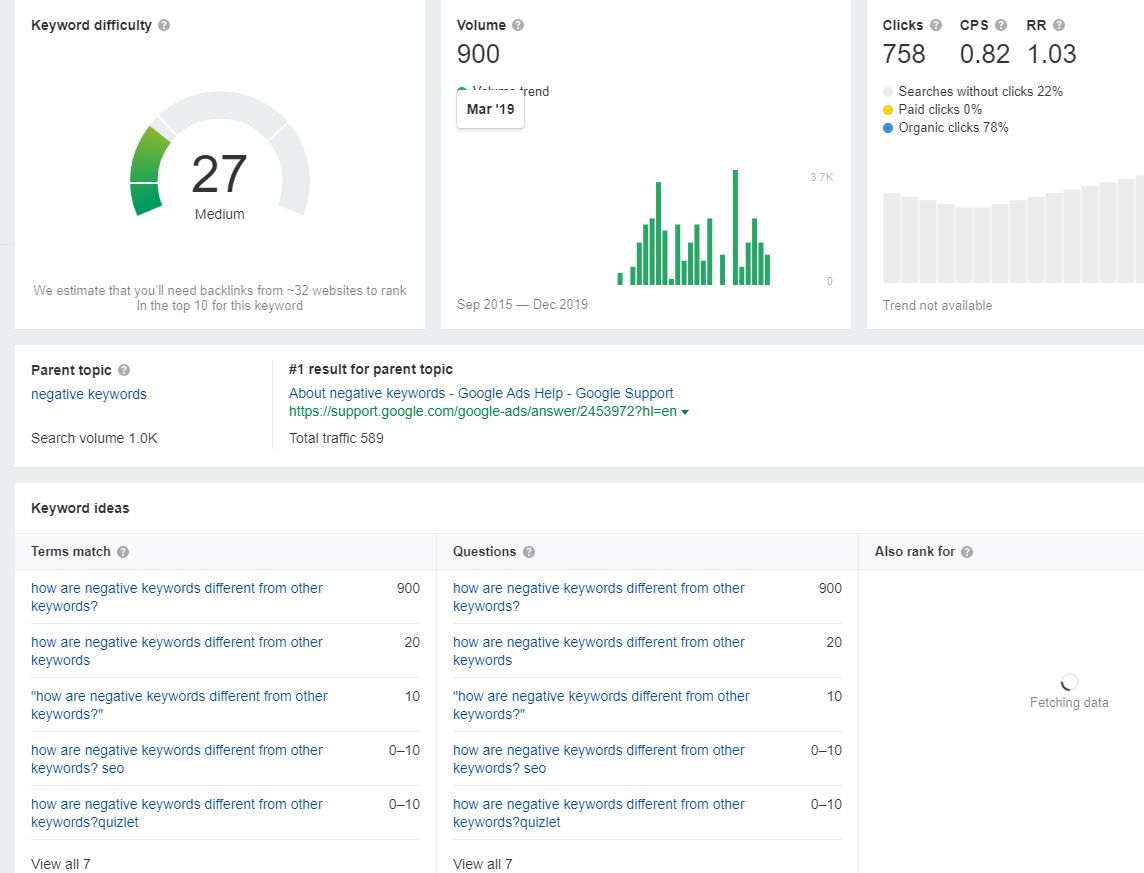Click View all 7 under Questions
Screen dimensions: 1144x873
point(482,864)
